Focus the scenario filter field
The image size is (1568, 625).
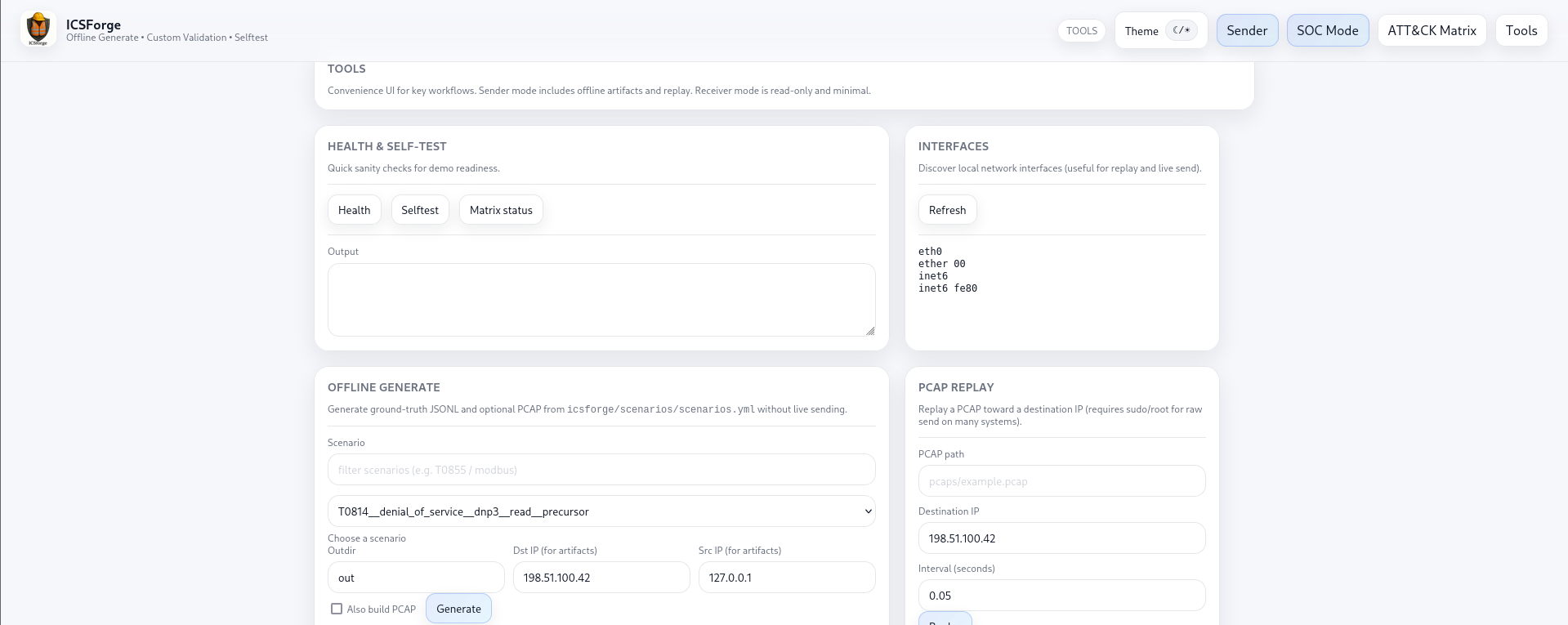click(x=601, y=470)
